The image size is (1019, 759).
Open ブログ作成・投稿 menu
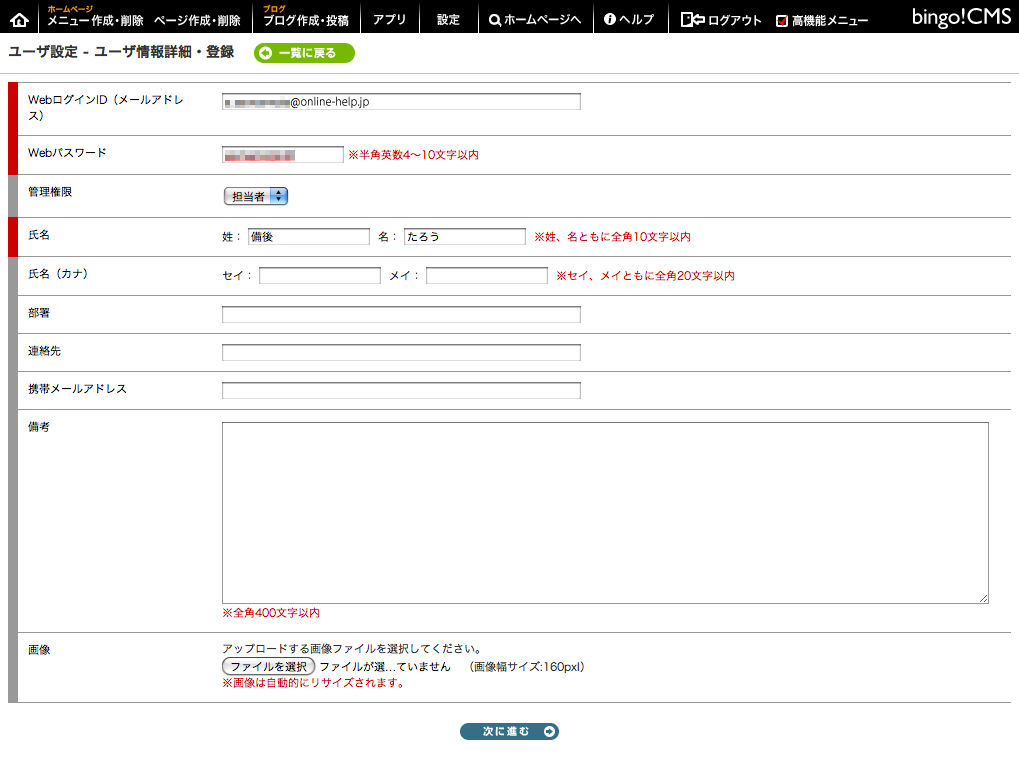(306, 20)
